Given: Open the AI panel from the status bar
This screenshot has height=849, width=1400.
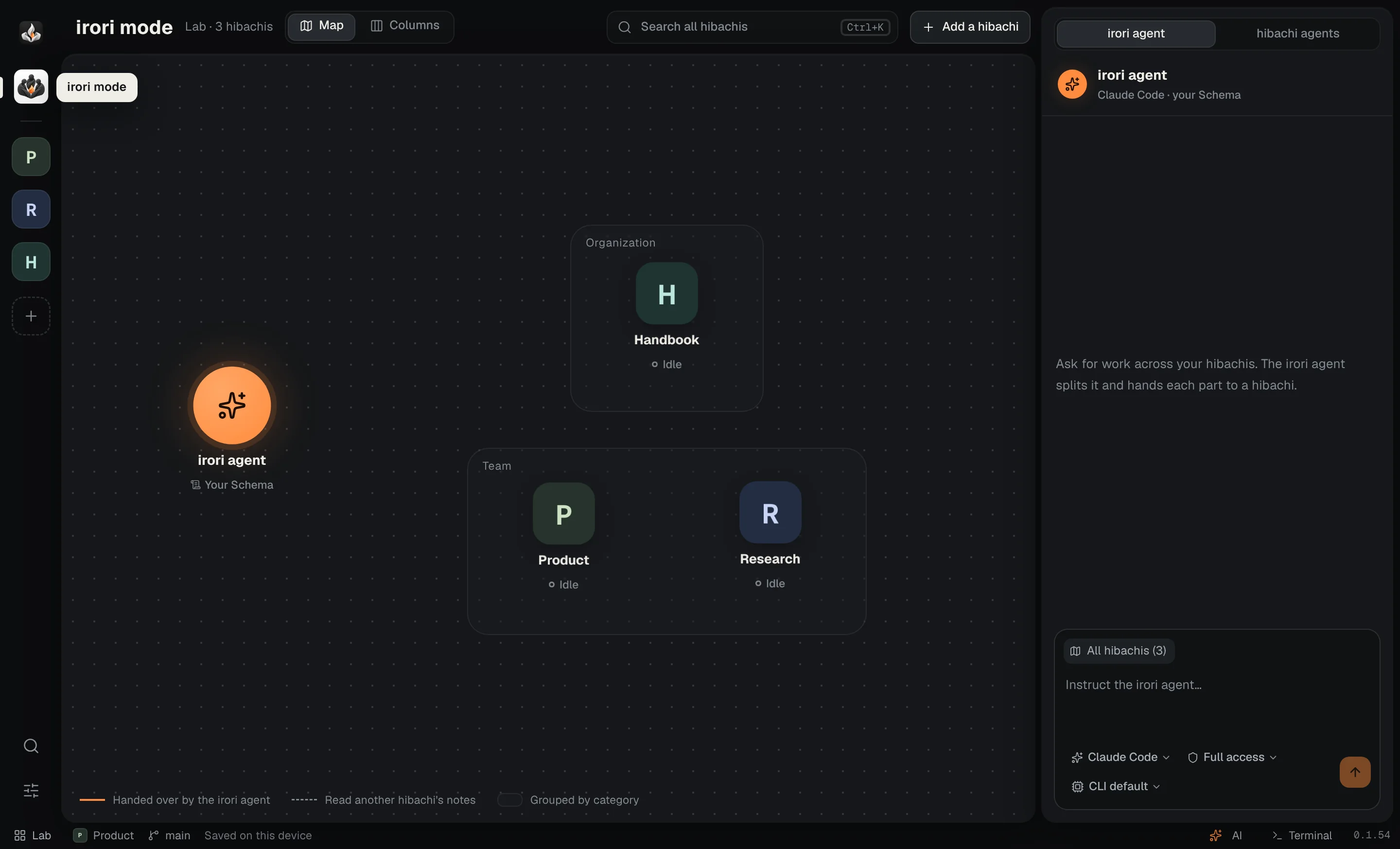Looking at the screenshot, I should point(1225,835).
